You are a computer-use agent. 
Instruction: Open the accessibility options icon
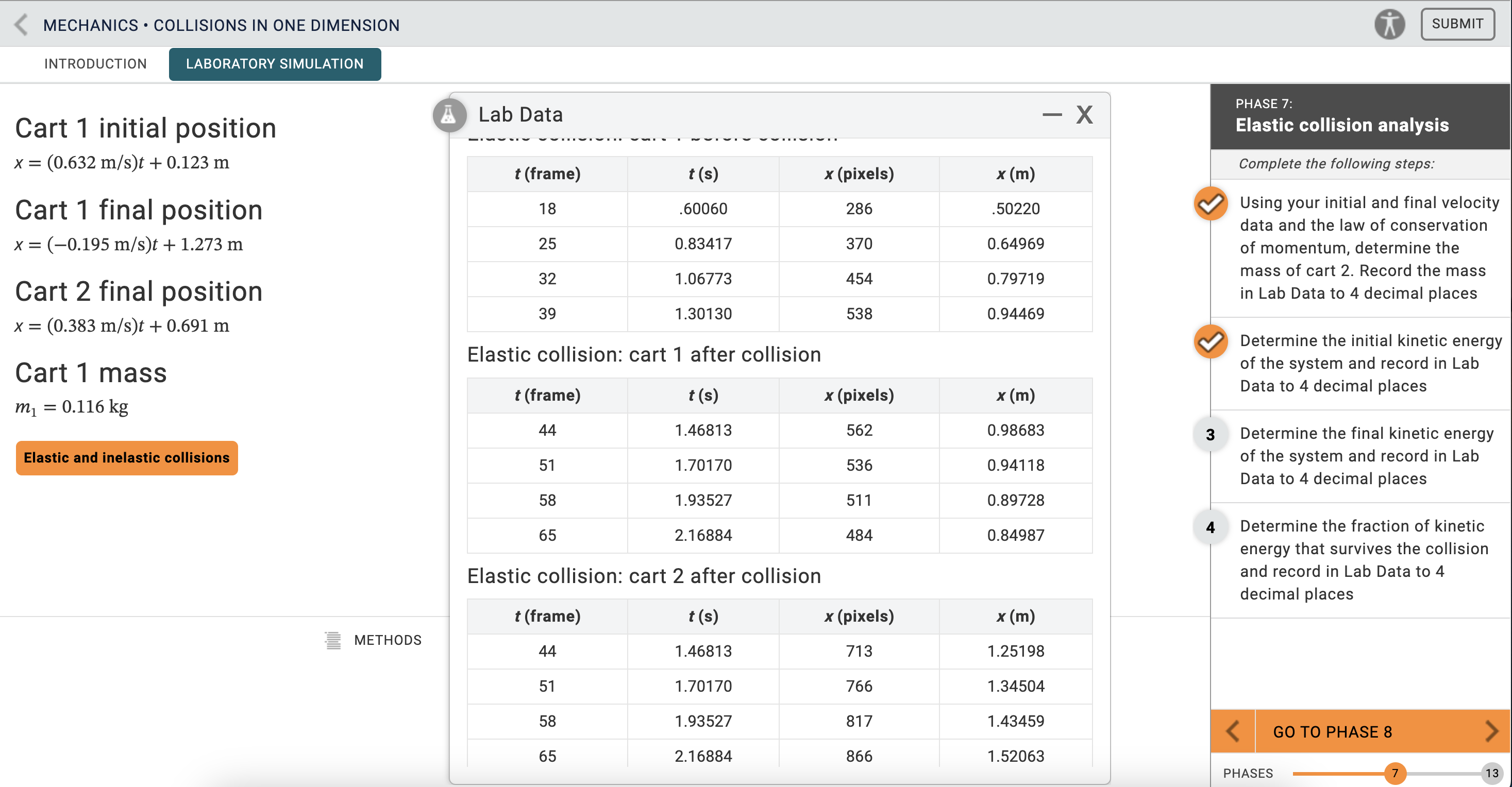point(1389,25)
